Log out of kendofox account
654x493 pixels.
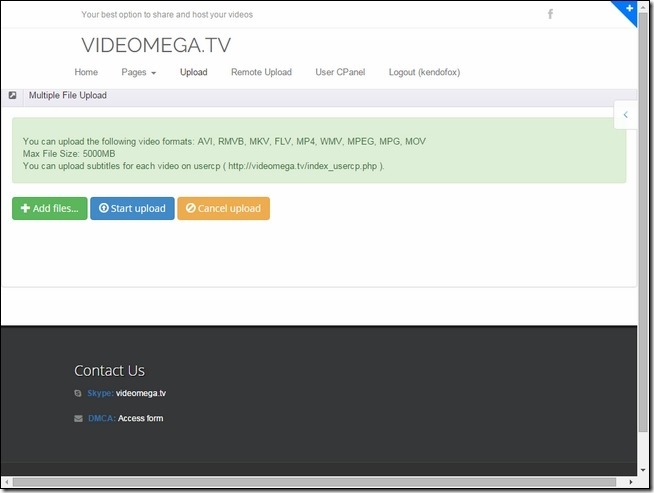click(x=424, y=72)
